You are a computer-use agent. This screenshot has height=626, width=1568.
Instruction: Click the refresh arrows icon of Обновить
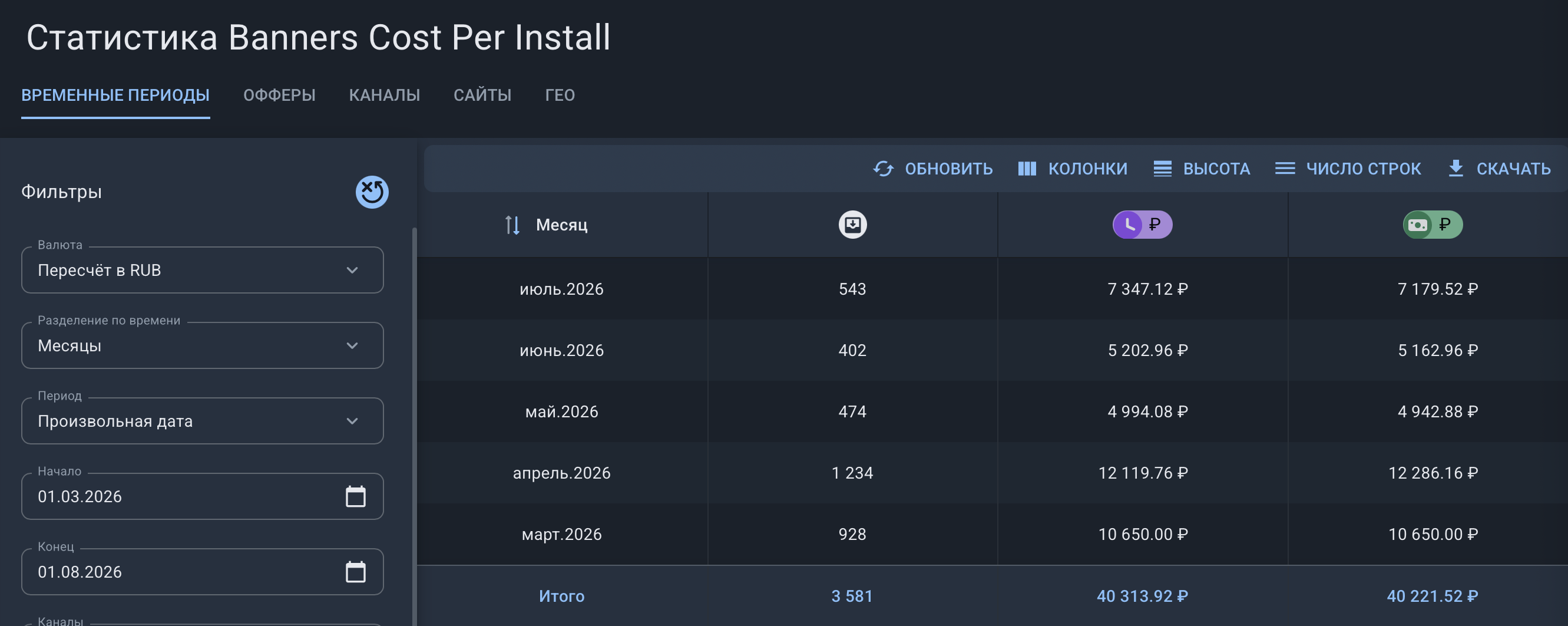coord(883,169)
